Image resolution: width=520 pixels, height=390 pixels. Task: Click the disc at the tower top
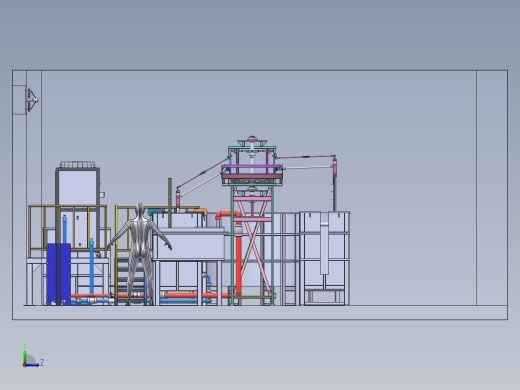(252, 139)
